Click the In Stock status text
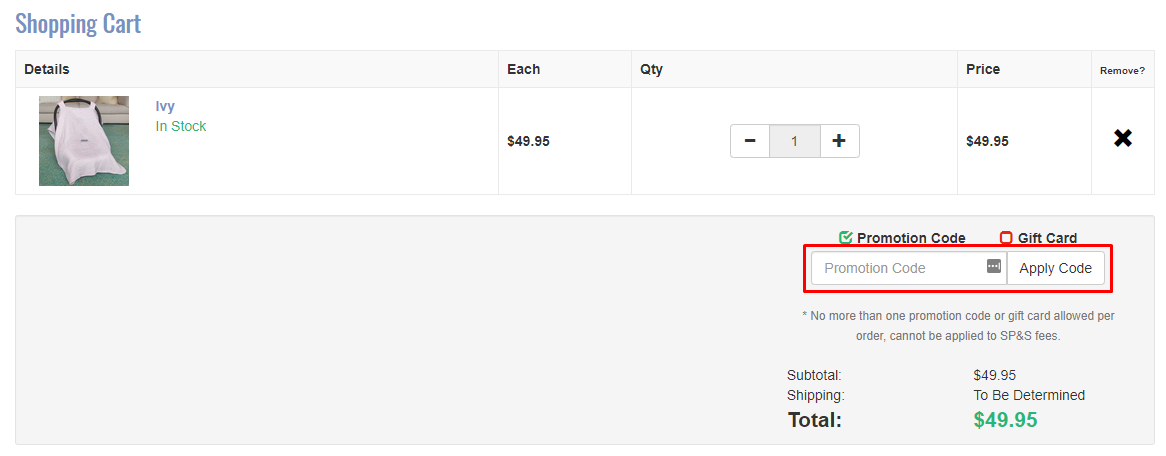The height and width of the screenshot is (456, 1166). tap(181, 126)
